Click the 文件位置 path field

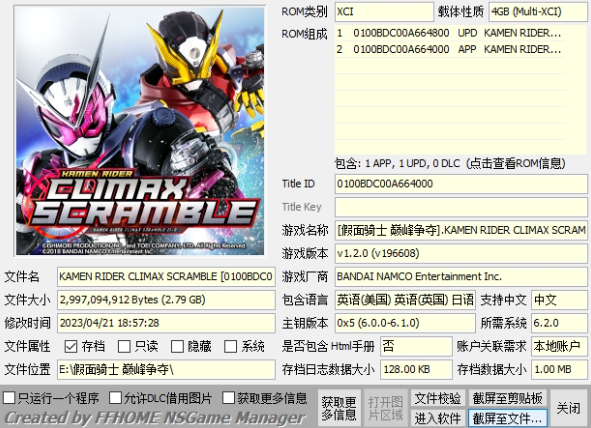click(x=166, y=370)
